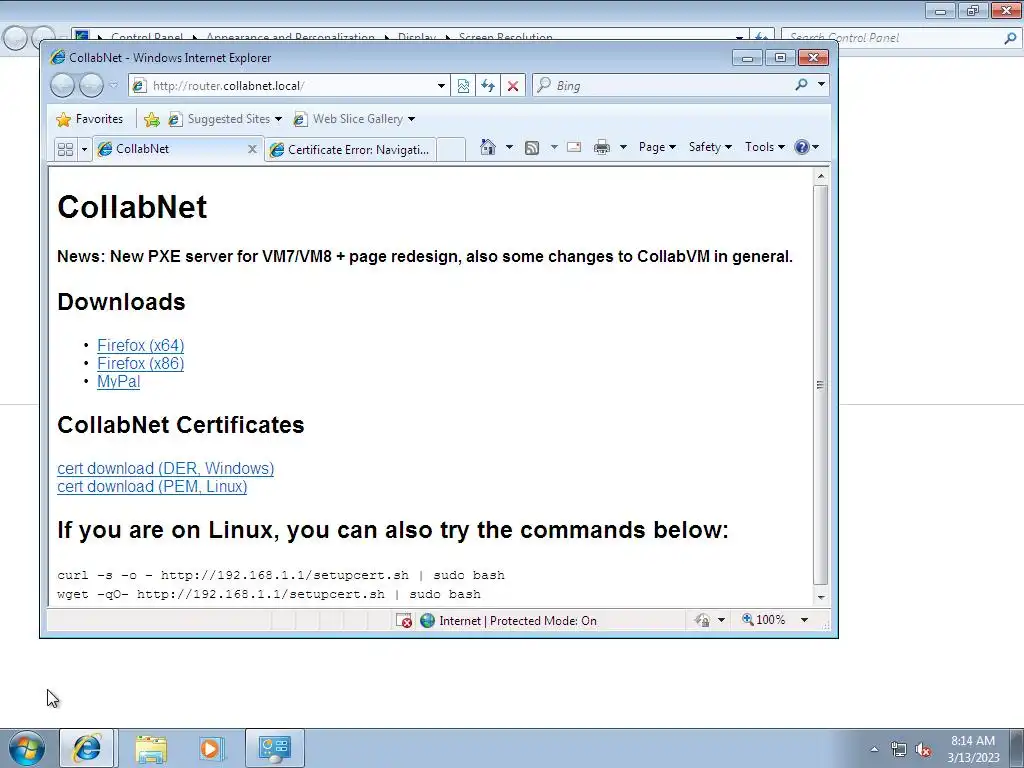Click the vertical scrollbar thumb

821,385
